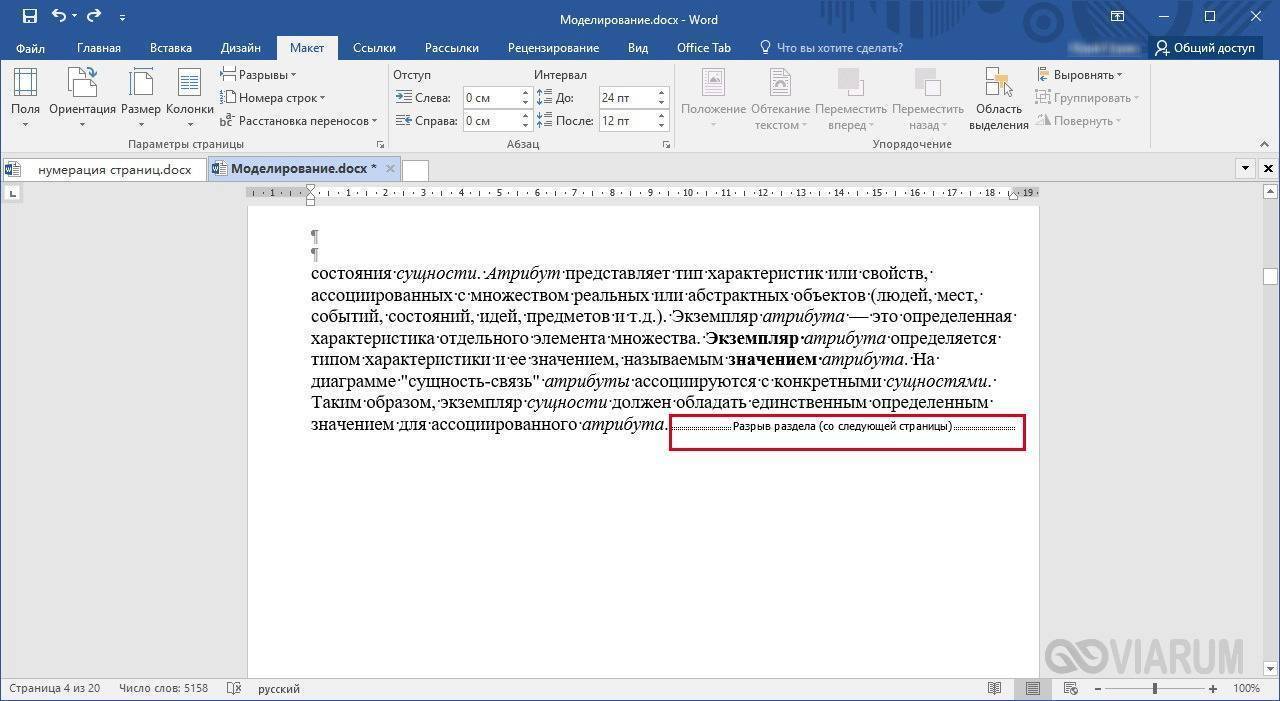Open the Ориентация page orientation tool

82,98
